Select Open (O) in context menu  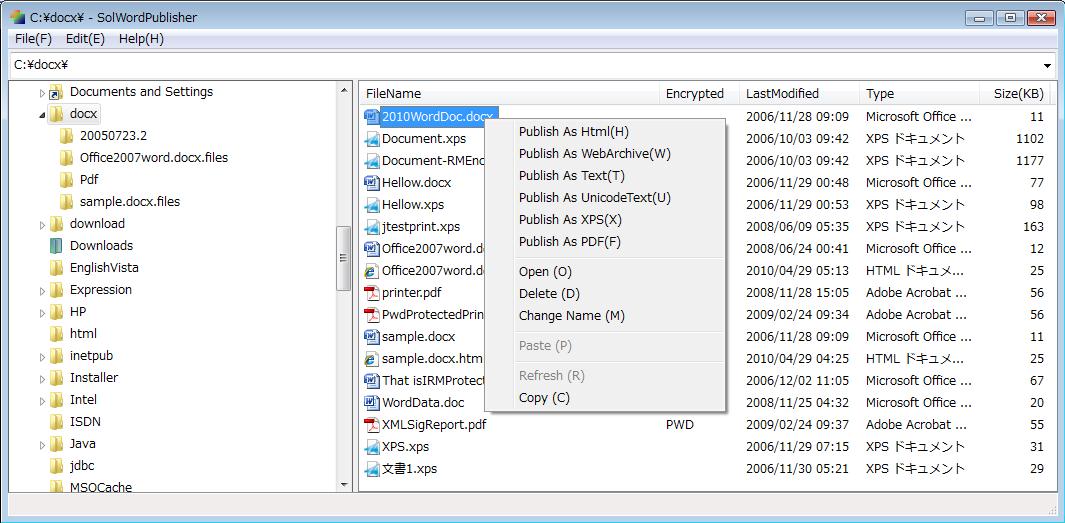605,272
